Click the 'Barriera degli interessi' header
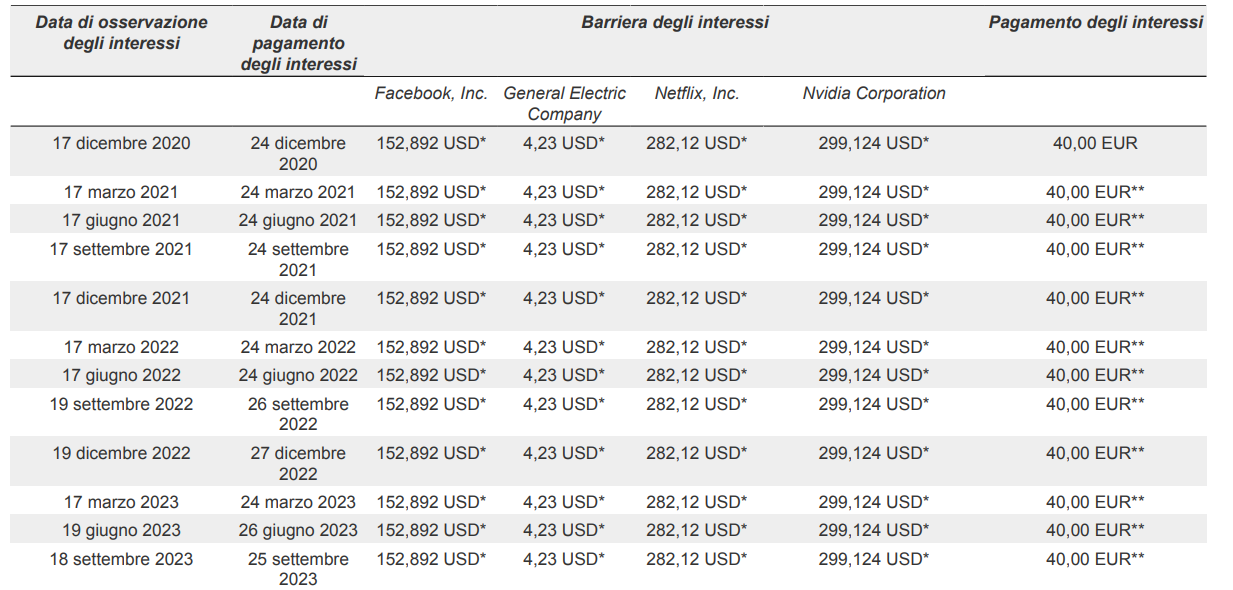This screenshot has height=590, width=1233. coord(675,22)
